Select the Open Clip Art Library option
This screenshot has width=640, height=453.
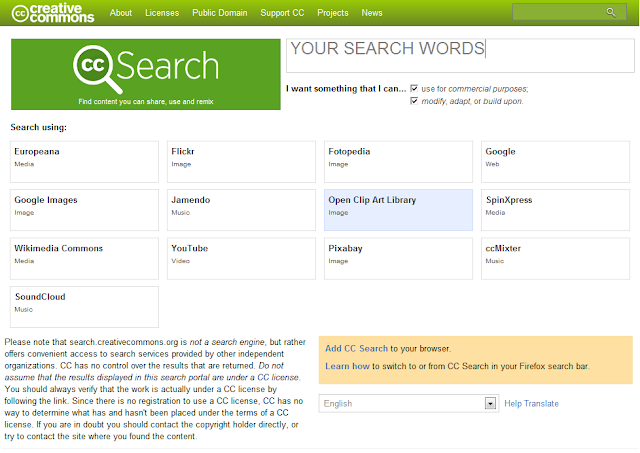tap(398, 210)
